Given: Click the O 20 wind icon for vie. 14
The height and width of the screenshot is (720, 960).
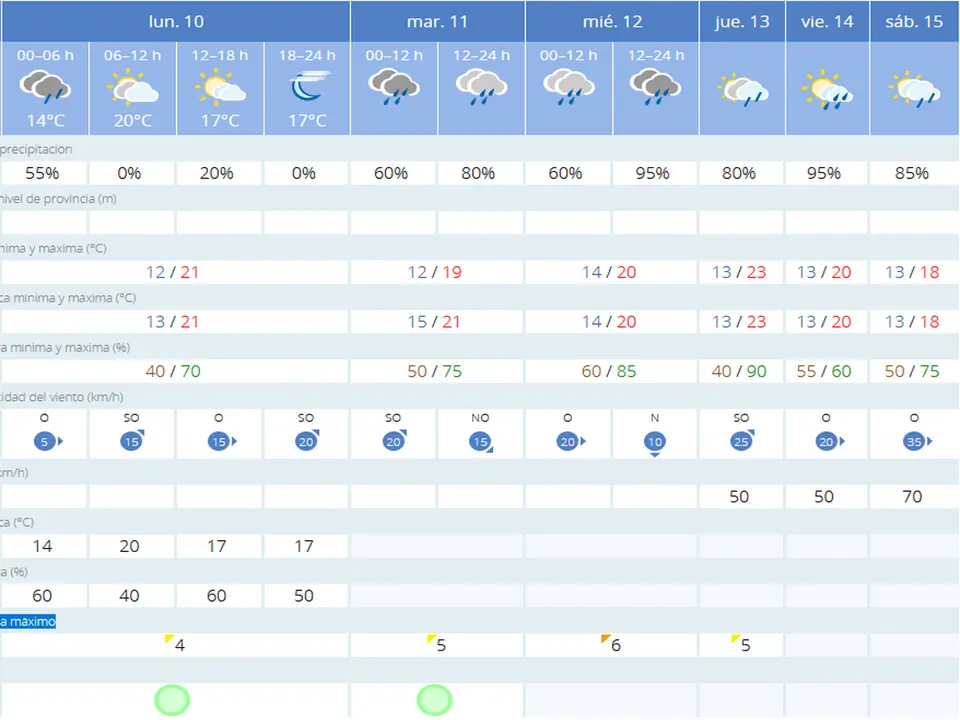Looking at the screenshot, I should 830,441.
